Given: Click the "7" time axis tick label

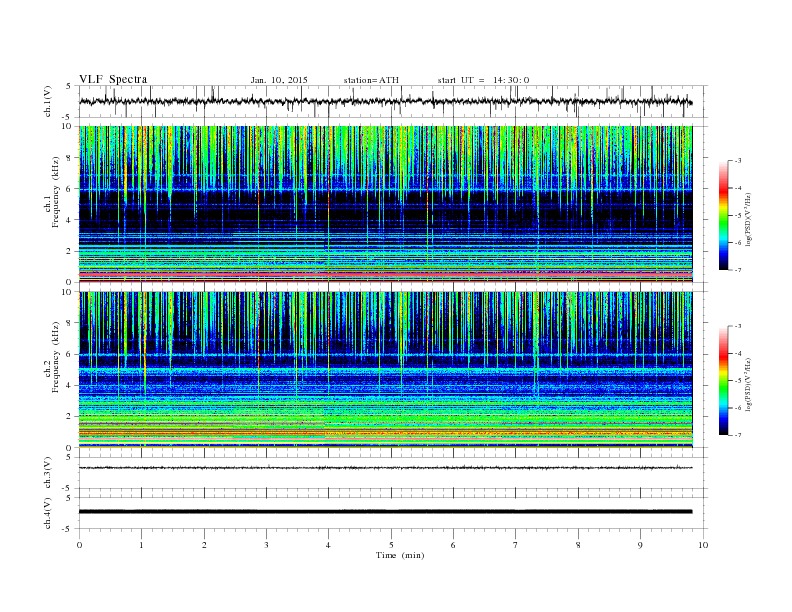Looking at the screenshot, I should 516,545.
